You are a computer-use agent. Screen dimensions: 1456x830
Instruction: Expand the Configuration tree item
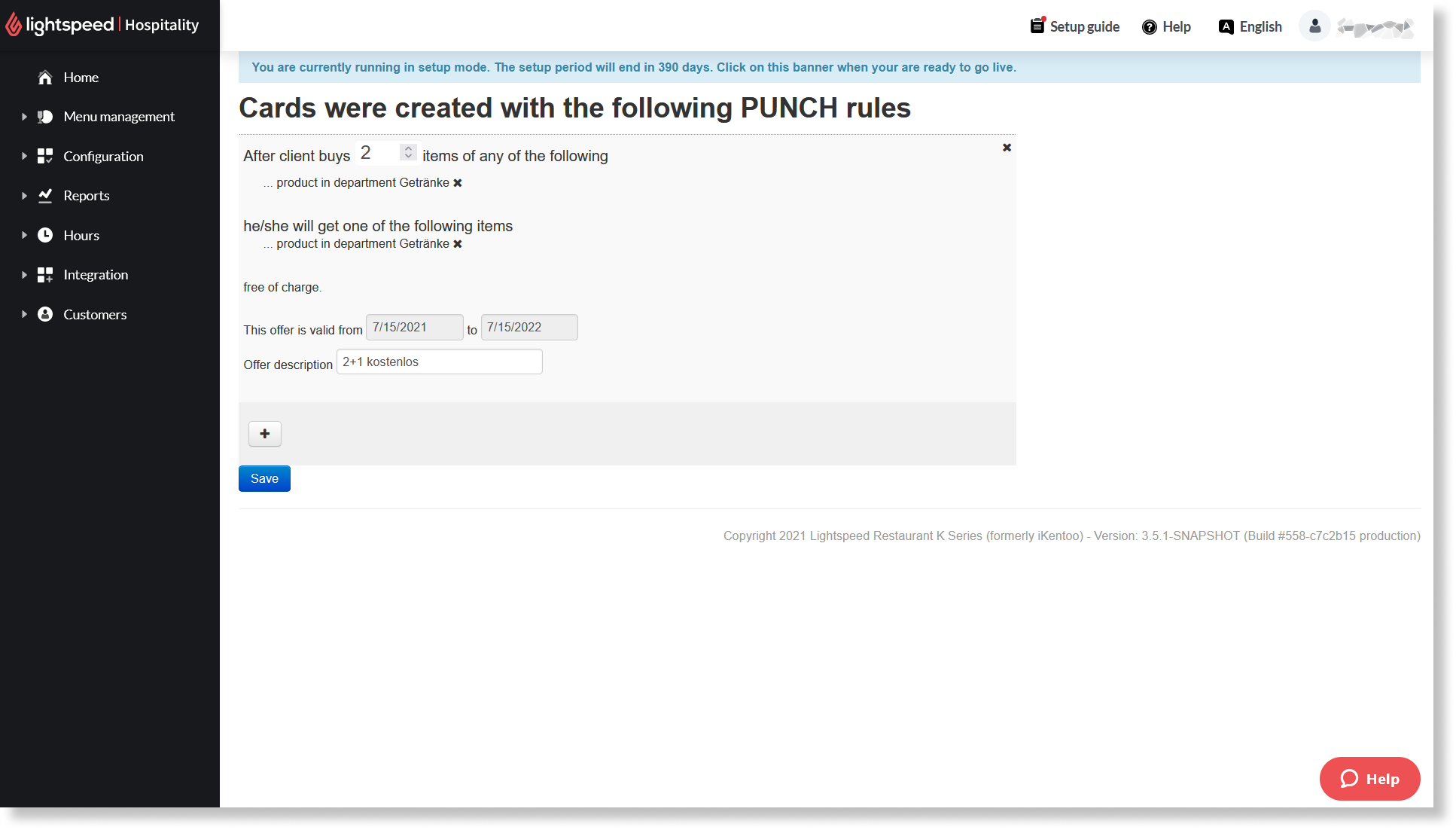pyautogui.click(x=23, y=155)
